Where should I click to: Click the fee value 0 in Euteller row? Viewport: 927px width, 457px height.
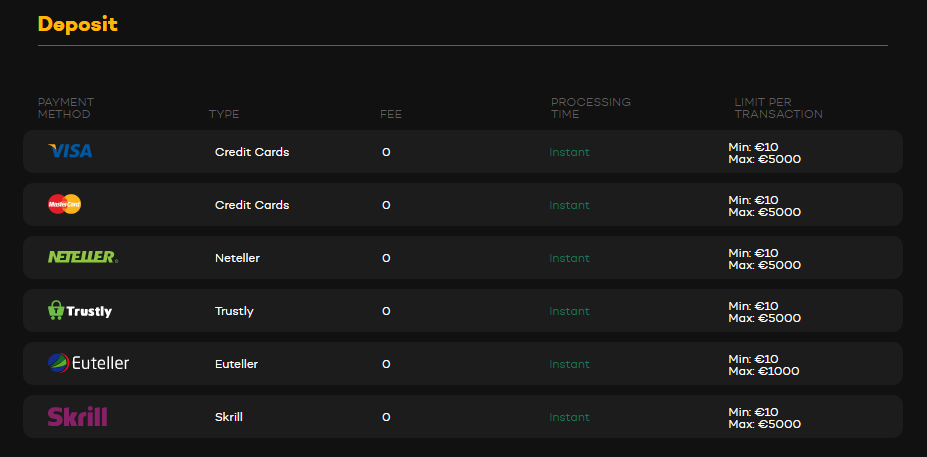(386, 364)
